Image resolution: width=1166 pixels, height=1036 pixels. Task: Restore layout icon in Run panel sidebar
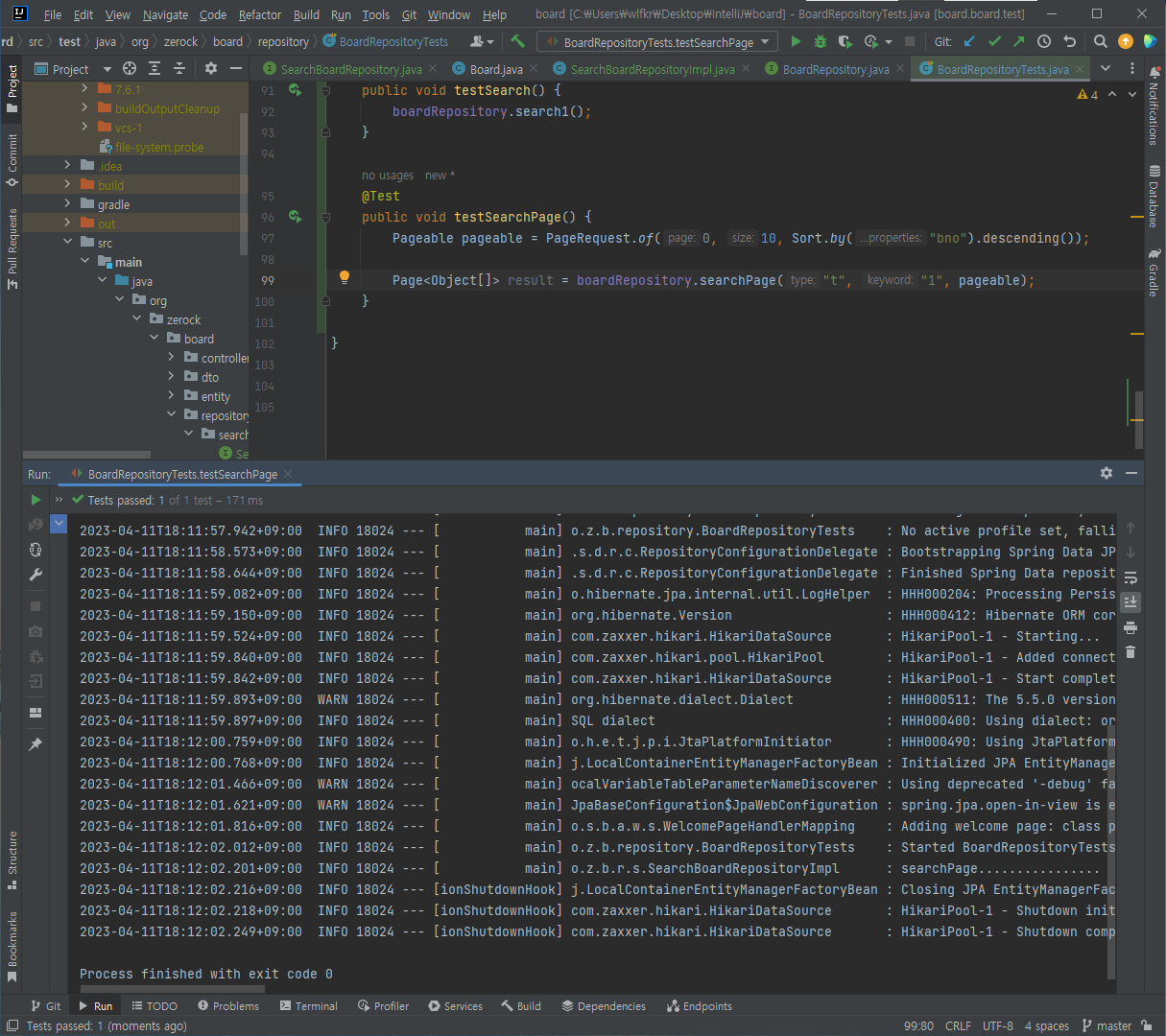(x=36, y=713)
